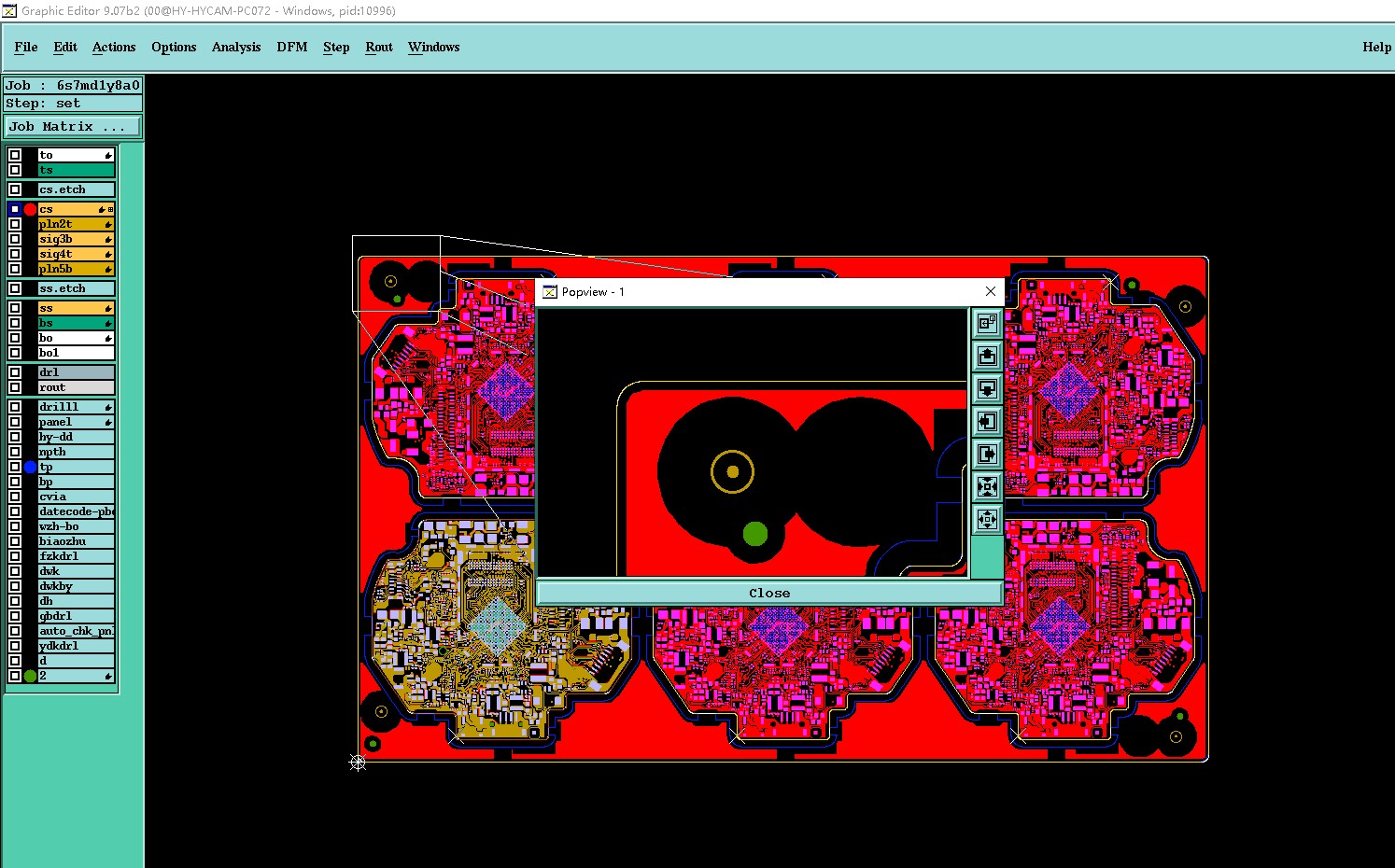This screenshot has width=1395, height=868.
Task: Click the Popview pan up icon
Action: [x=987, y=356]
